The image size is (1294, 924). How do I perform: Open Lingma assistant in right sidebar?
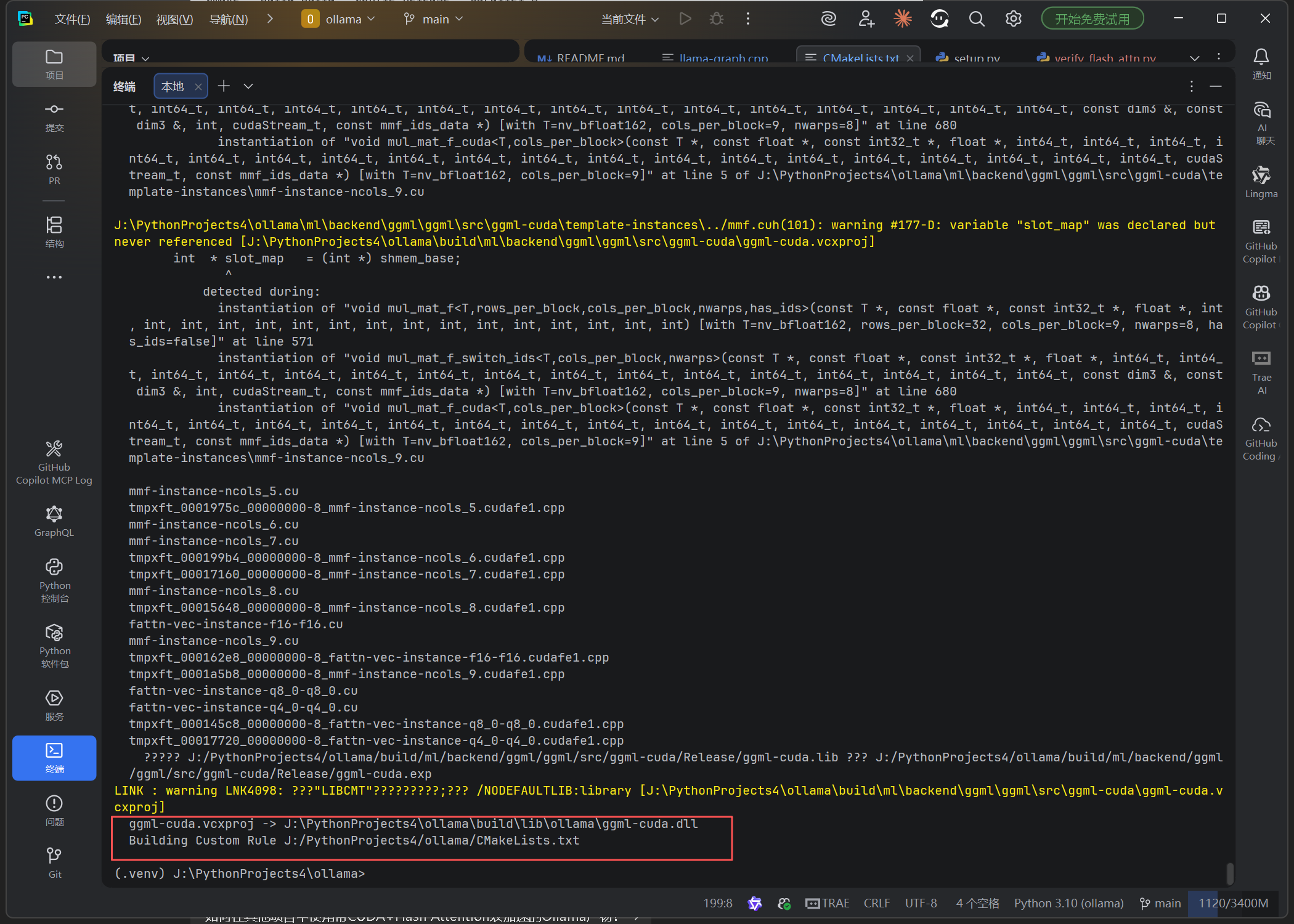tap(1261, 182)
